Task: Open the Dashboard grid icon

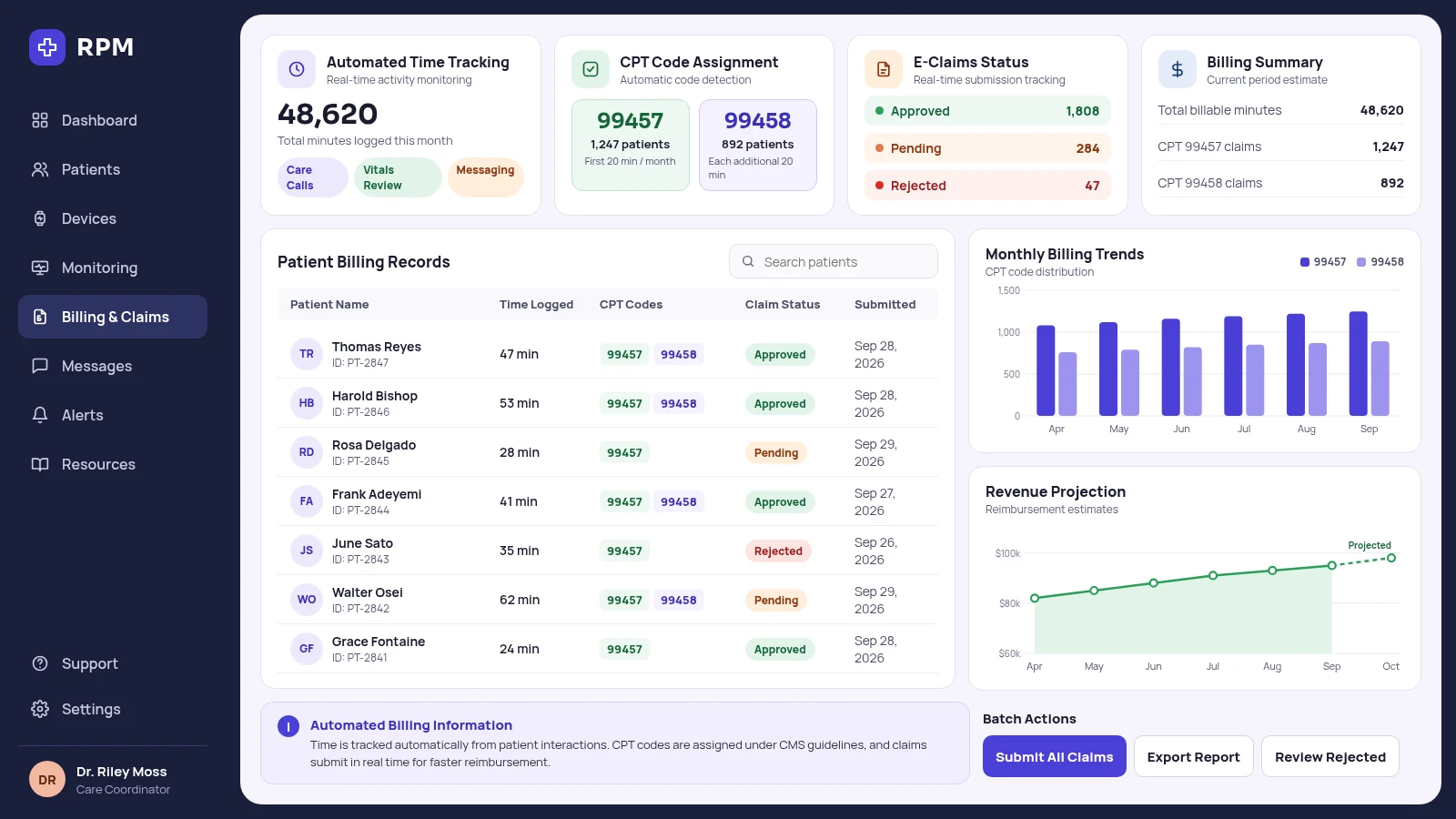Action: (40, 120)
